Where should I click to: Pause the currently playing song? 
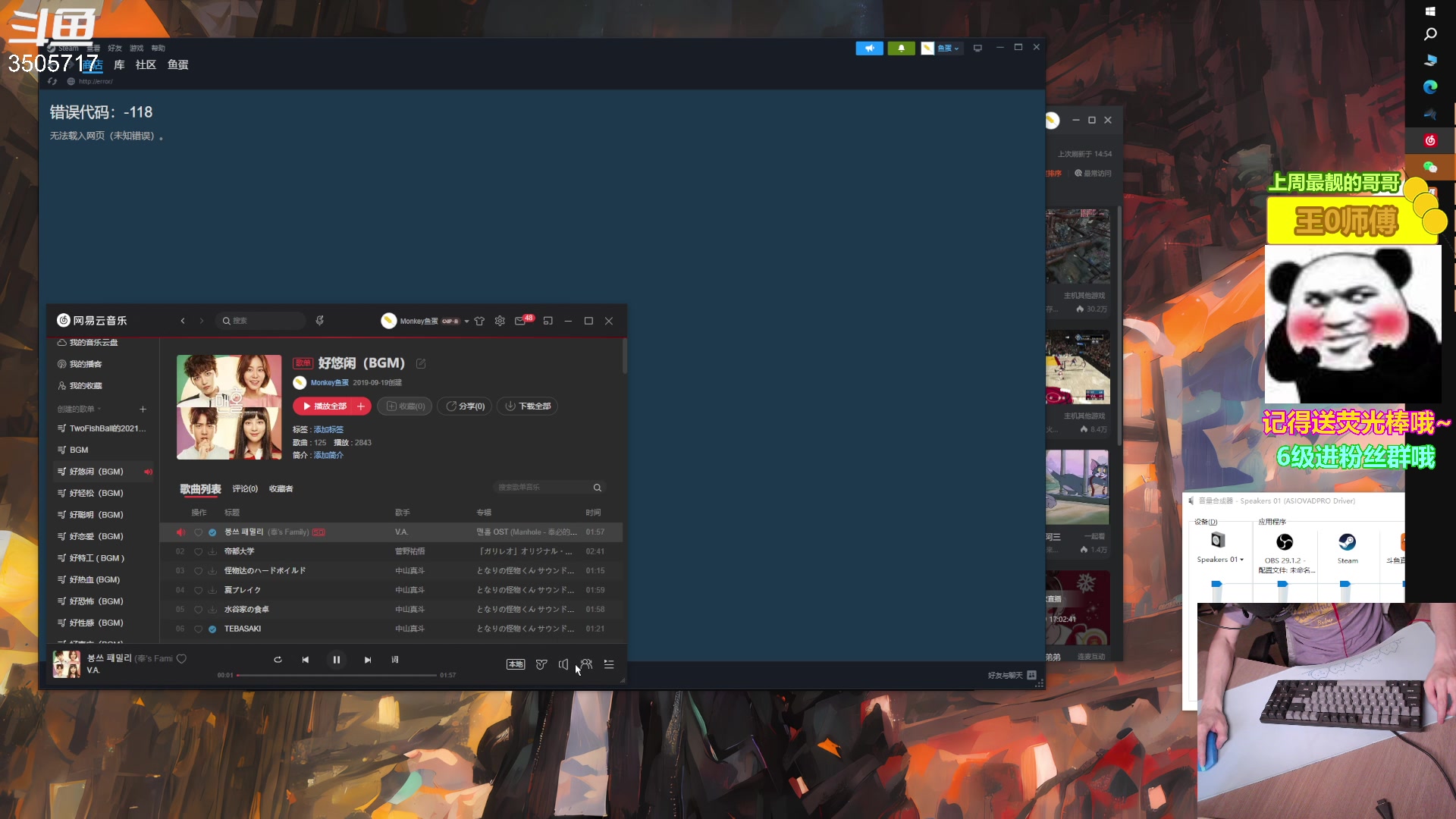(x=337, y=660)
